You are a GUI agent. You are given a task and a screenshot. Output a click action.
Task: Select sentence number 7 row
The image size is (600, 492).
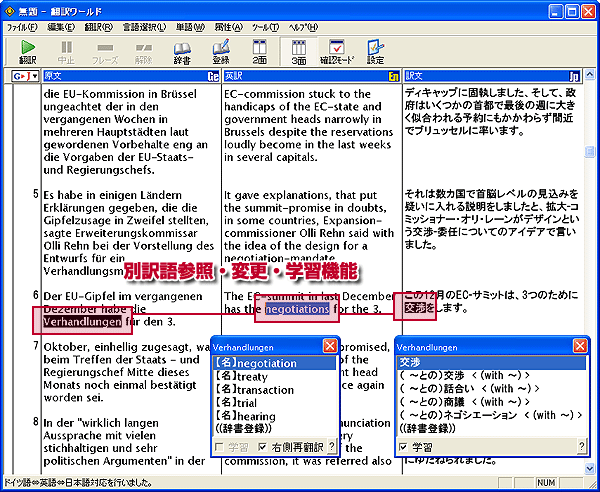(36, 346)
